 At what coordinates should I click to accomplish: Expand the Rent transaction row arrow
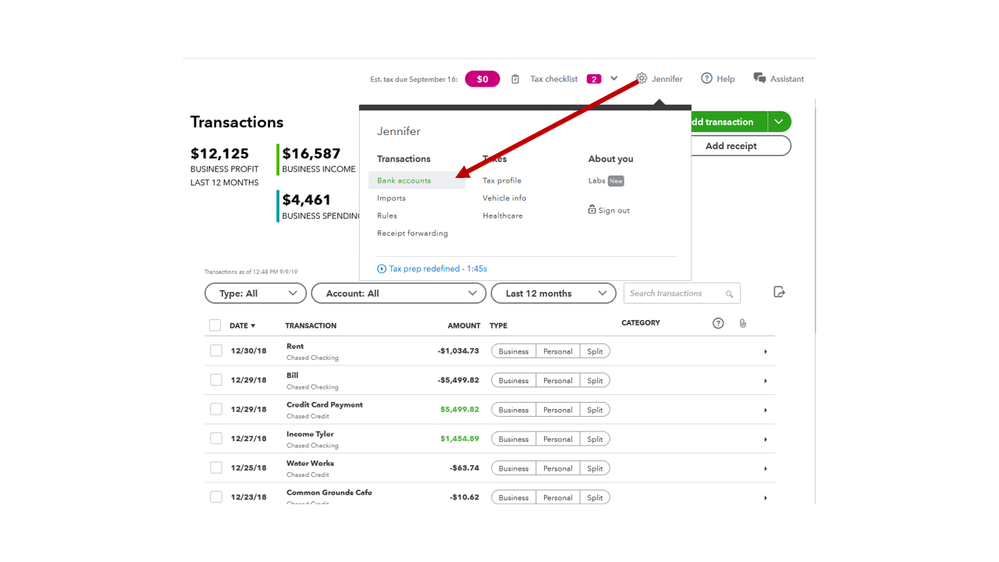click(x=765, y=352)
